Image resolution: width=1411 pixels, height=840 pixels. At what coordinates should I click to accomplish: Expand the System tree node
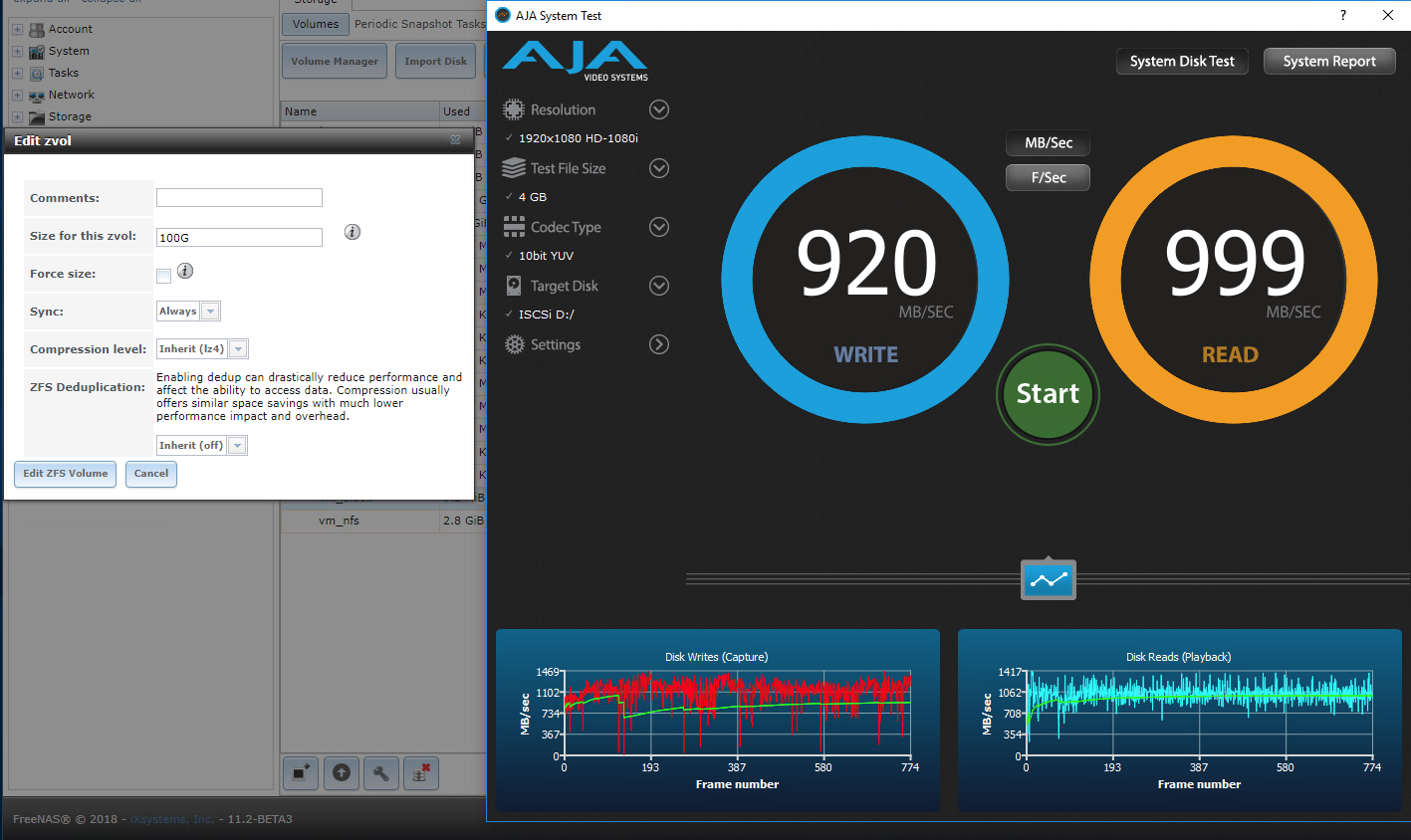pos(17,52)
